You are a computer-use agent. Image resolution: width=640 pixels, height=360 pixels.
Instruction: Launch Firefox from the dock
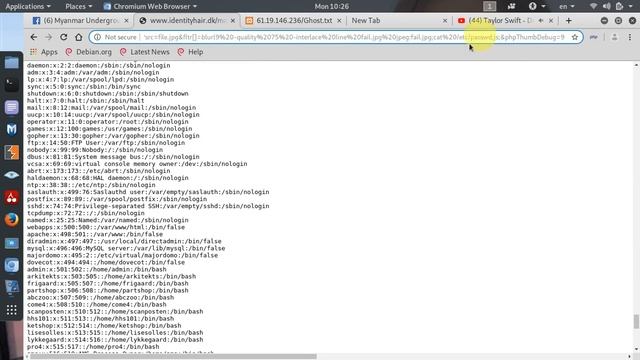pyautogui.click(x=11, y=220)
